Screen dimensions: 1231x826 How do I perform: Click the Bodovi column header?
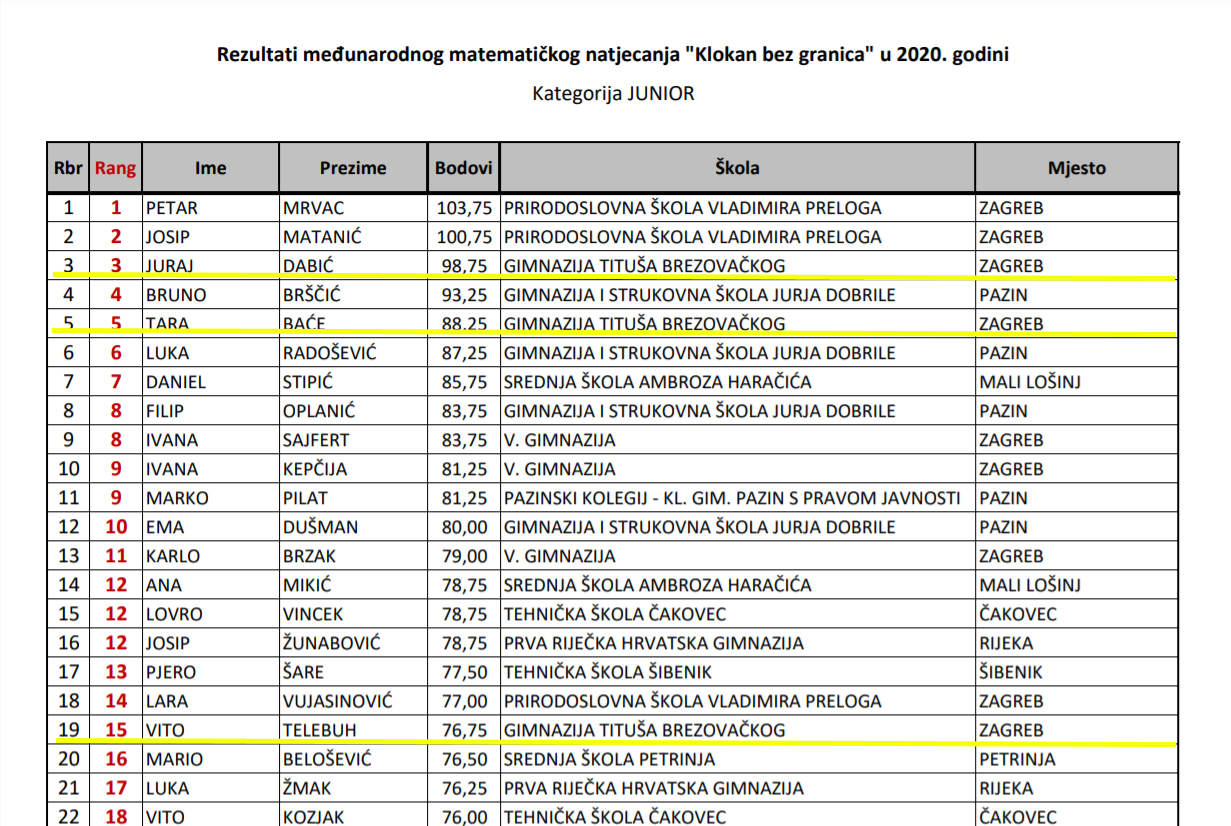point(463,168)
